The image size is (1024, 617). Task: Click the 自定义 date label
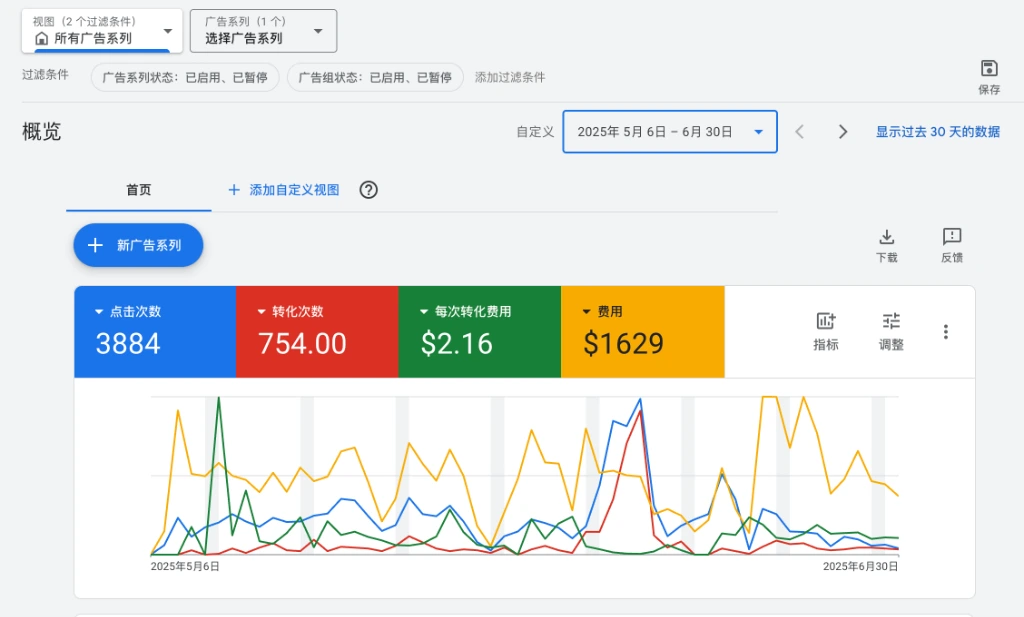pos(535,132)
